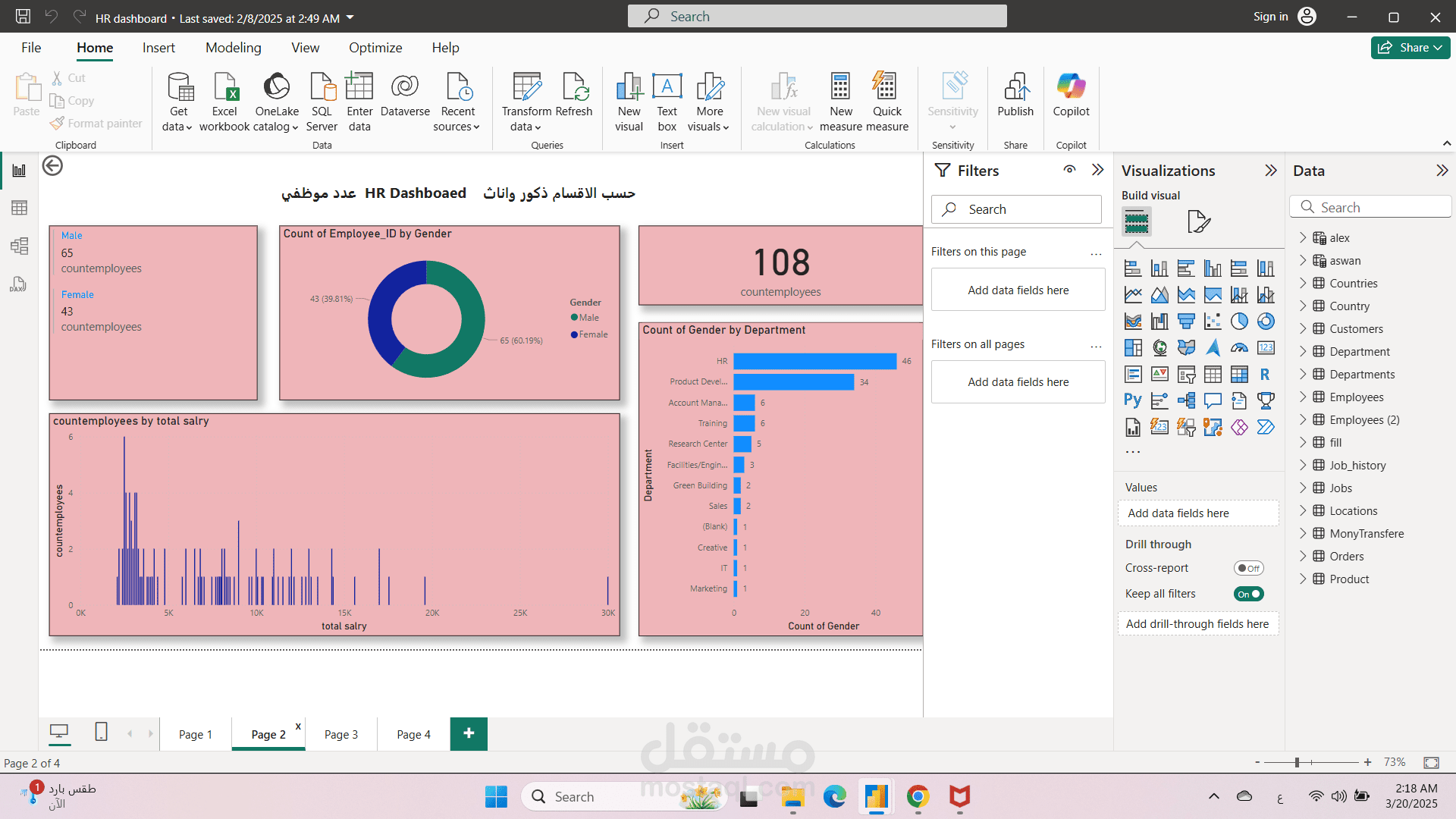Choose the Python visual icon

coord(1133,400)
